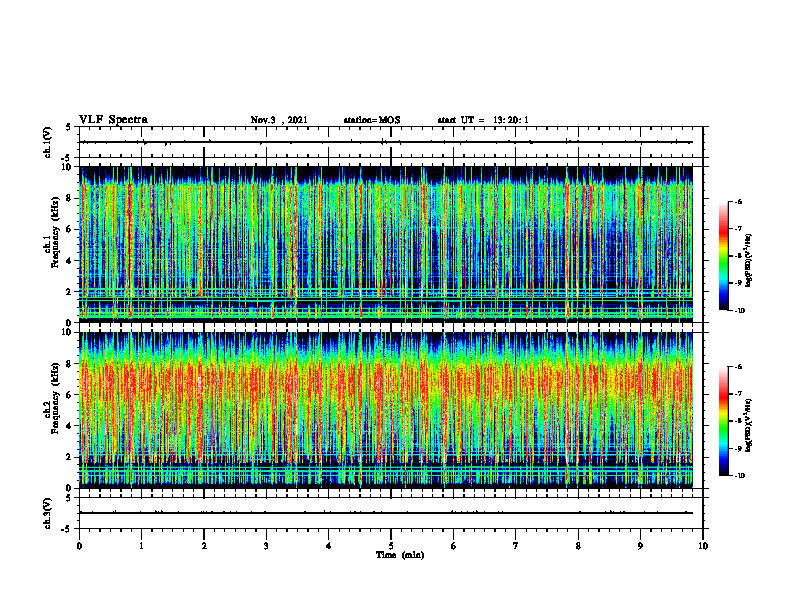Screen dimensions: 792x612
Task: Click time axis tick label "7"
Action: [x=516, y=546]
